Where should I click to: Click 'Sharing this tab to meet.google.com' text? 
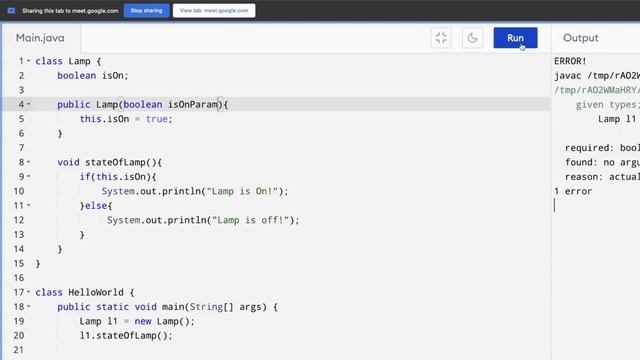click(70, 11)
